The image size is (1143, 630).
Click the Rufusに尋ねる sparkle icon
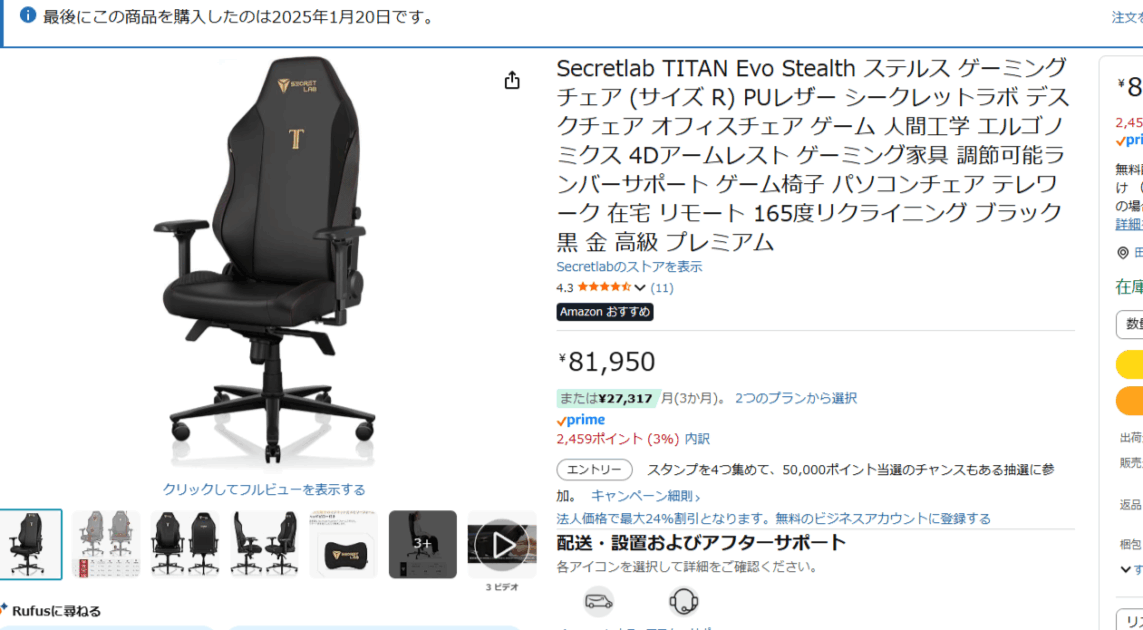[4, 610]
